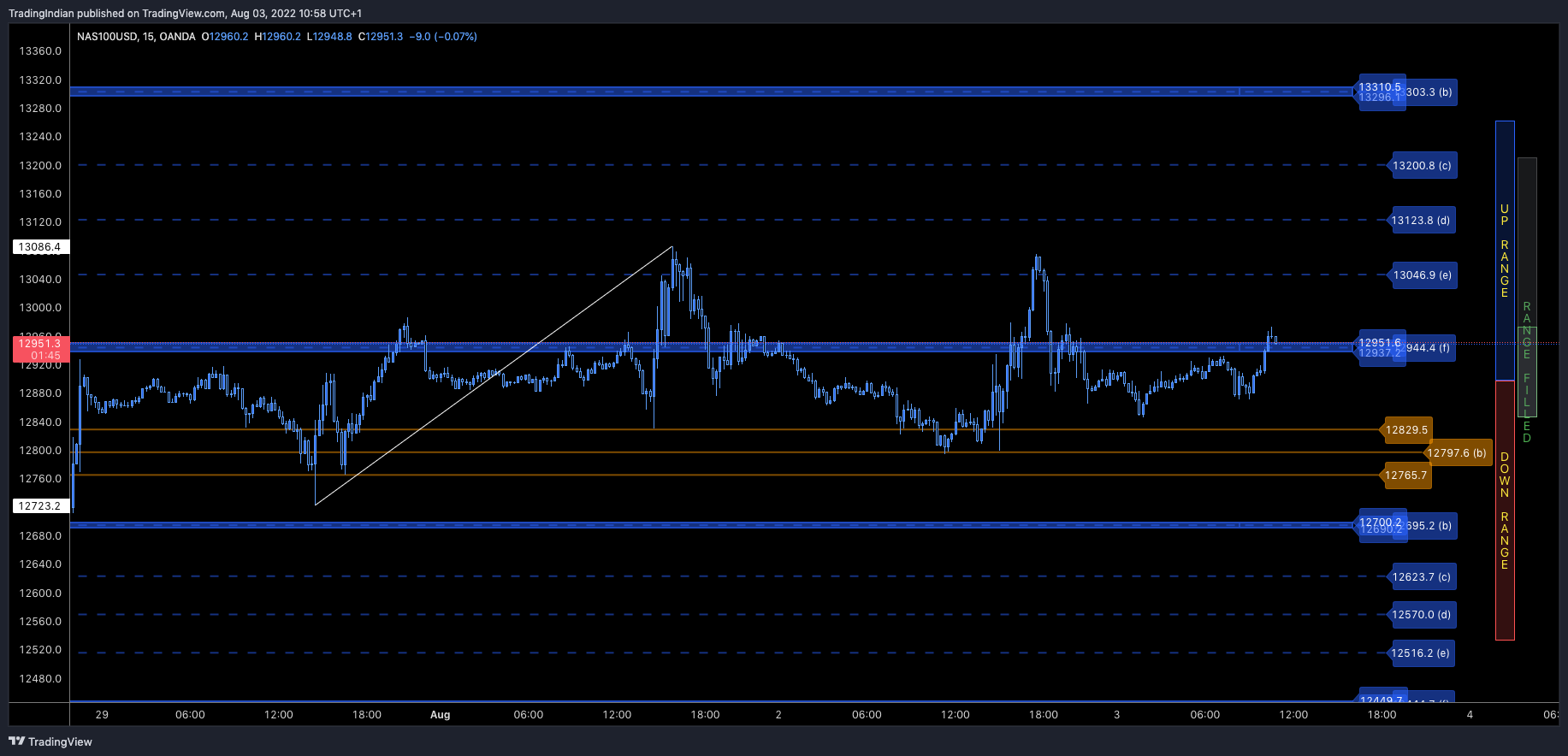Viewport: 1568px width, 756px height.
Task: Click 13000.0 on the price axis
Action: pyautogui.click(x=40, y=308)
